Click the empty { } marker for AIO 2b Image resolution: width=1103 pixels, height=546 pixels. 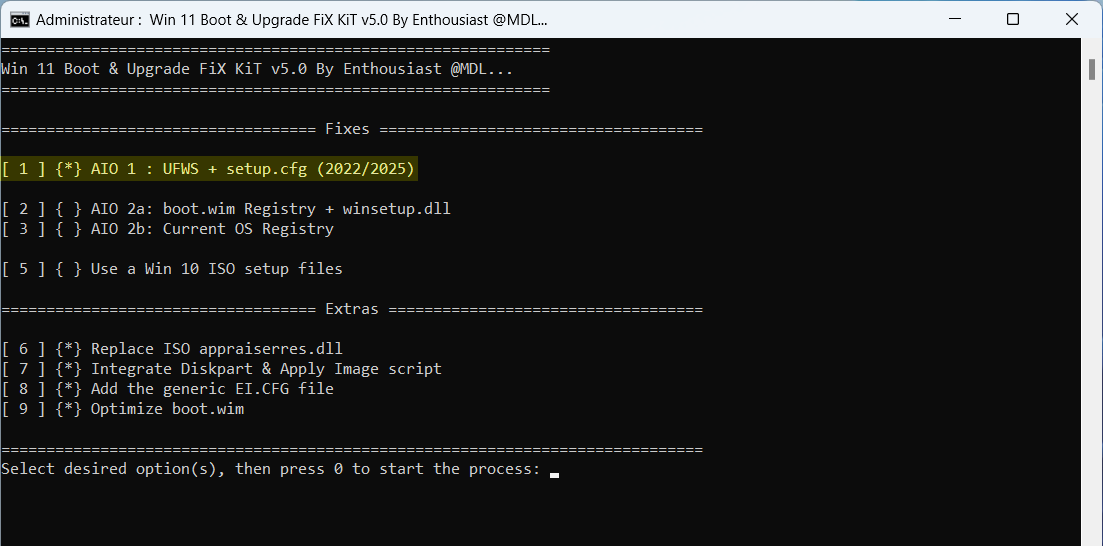pyautogui.click(x=69, y=229)
